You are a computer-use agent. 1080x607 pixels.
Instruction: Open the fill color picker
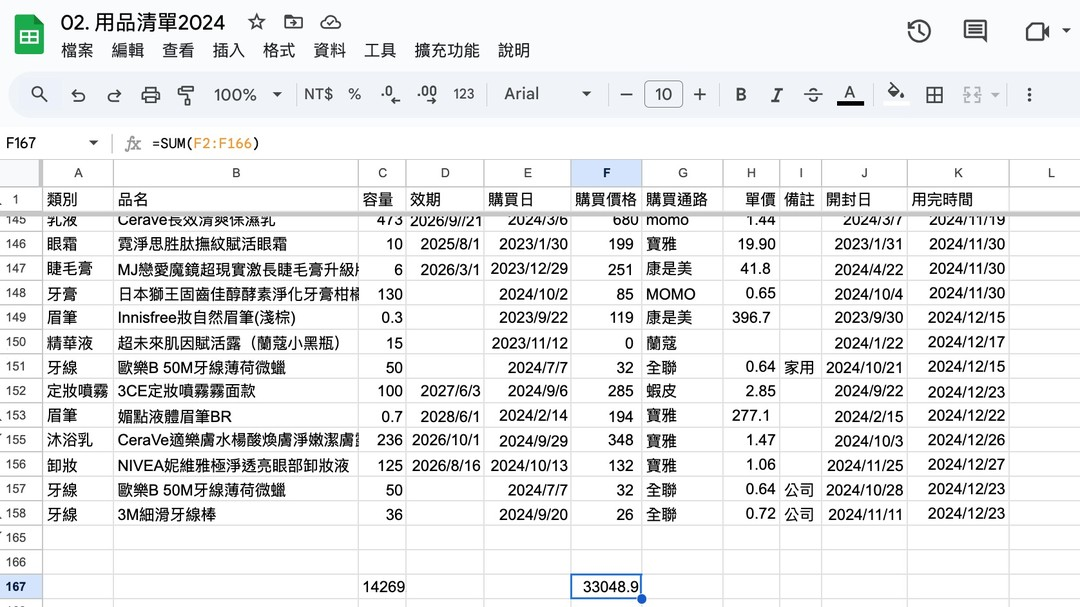[896, 94]
